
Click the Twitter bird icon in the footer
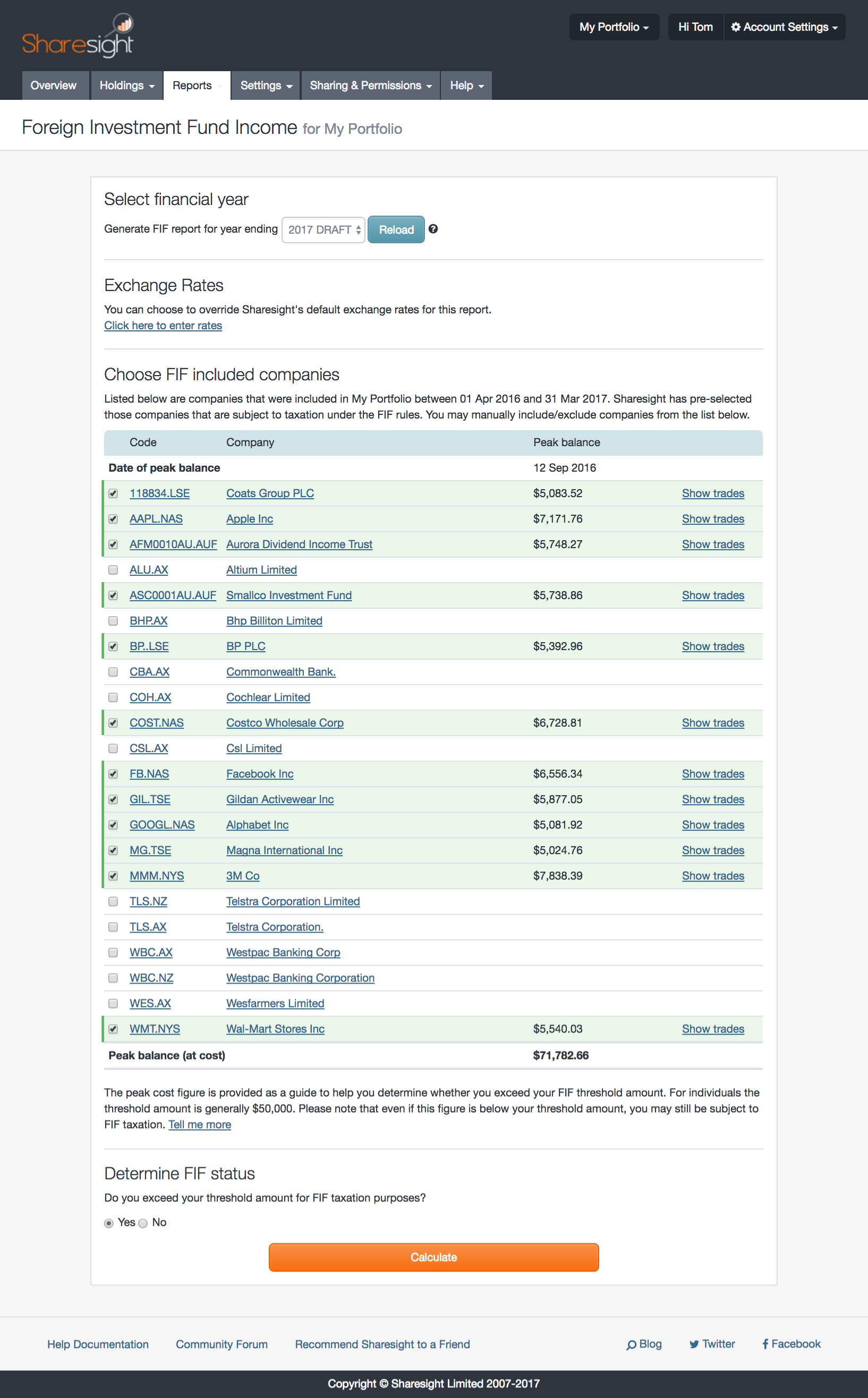(x=695, y=1344)
